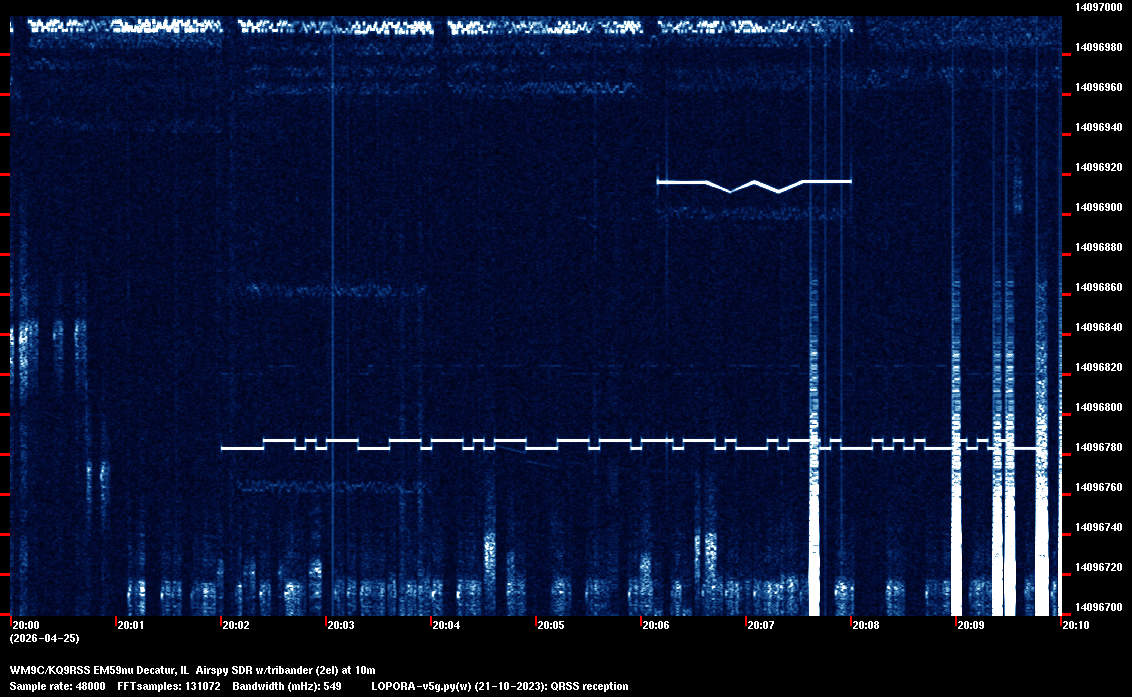Viewport: 1132px width, 697px height.
Task: Click the WM9C/KQ9RSS station callsign text
Action: [x=50, y=670]
